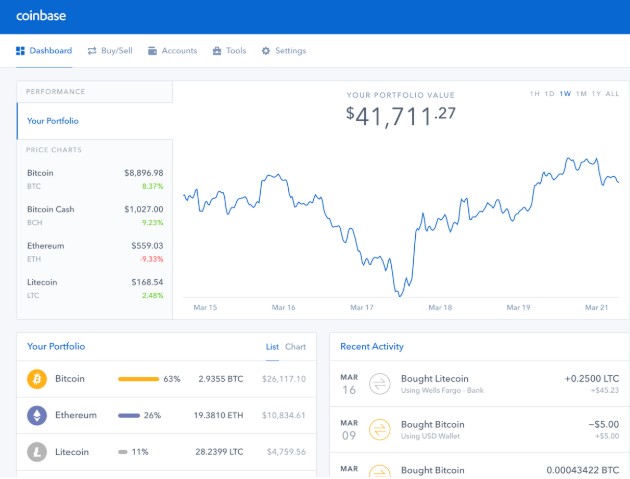
Task: Switch portfolio view to Chart
Action: click(296, 347)
